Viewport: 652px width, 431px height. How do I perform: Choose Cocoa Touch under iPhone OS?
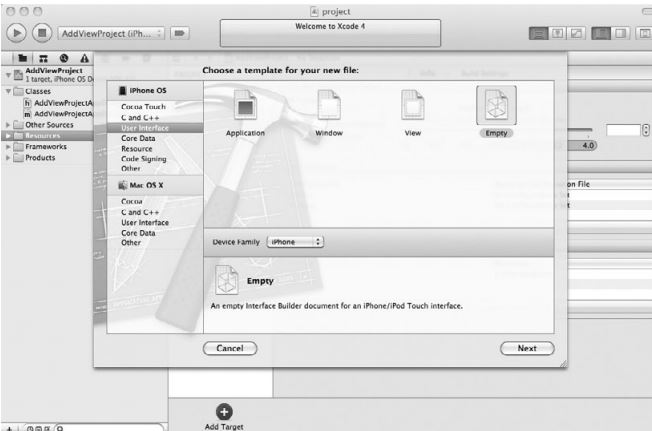143,107
